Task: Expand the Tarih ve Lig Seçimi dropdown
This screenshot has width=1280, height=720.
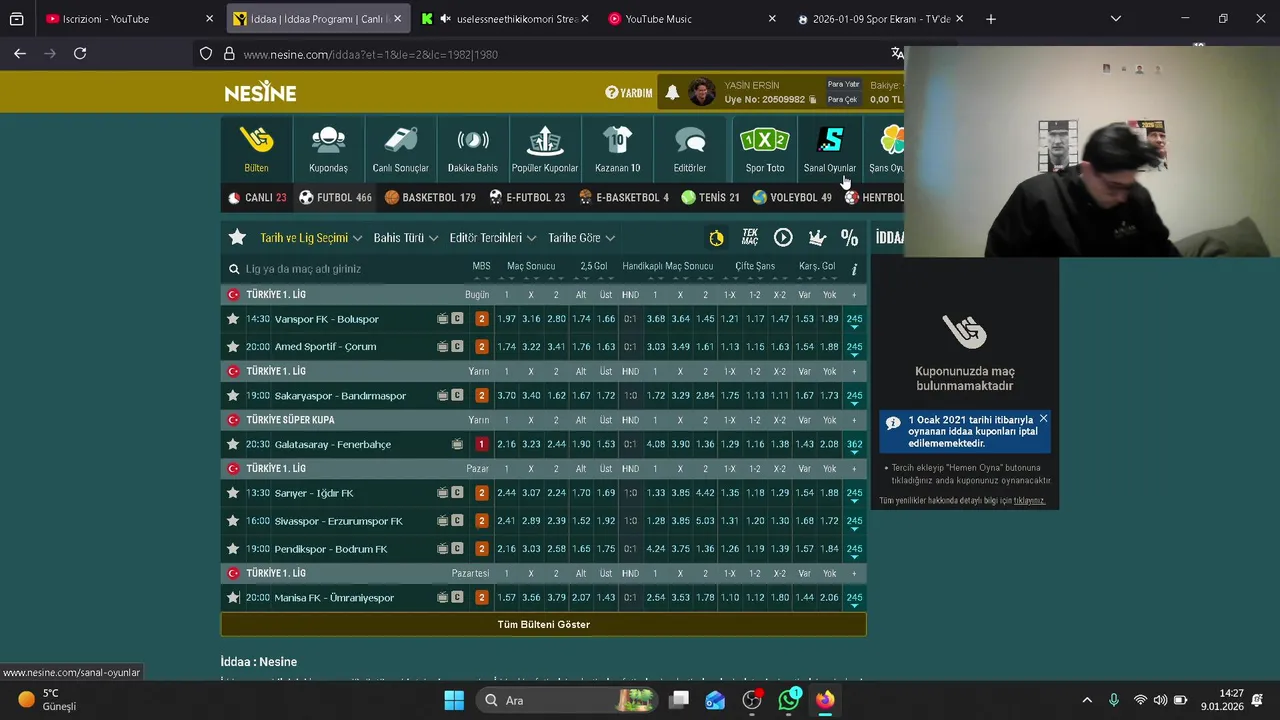Action: (x=311, y=238)
